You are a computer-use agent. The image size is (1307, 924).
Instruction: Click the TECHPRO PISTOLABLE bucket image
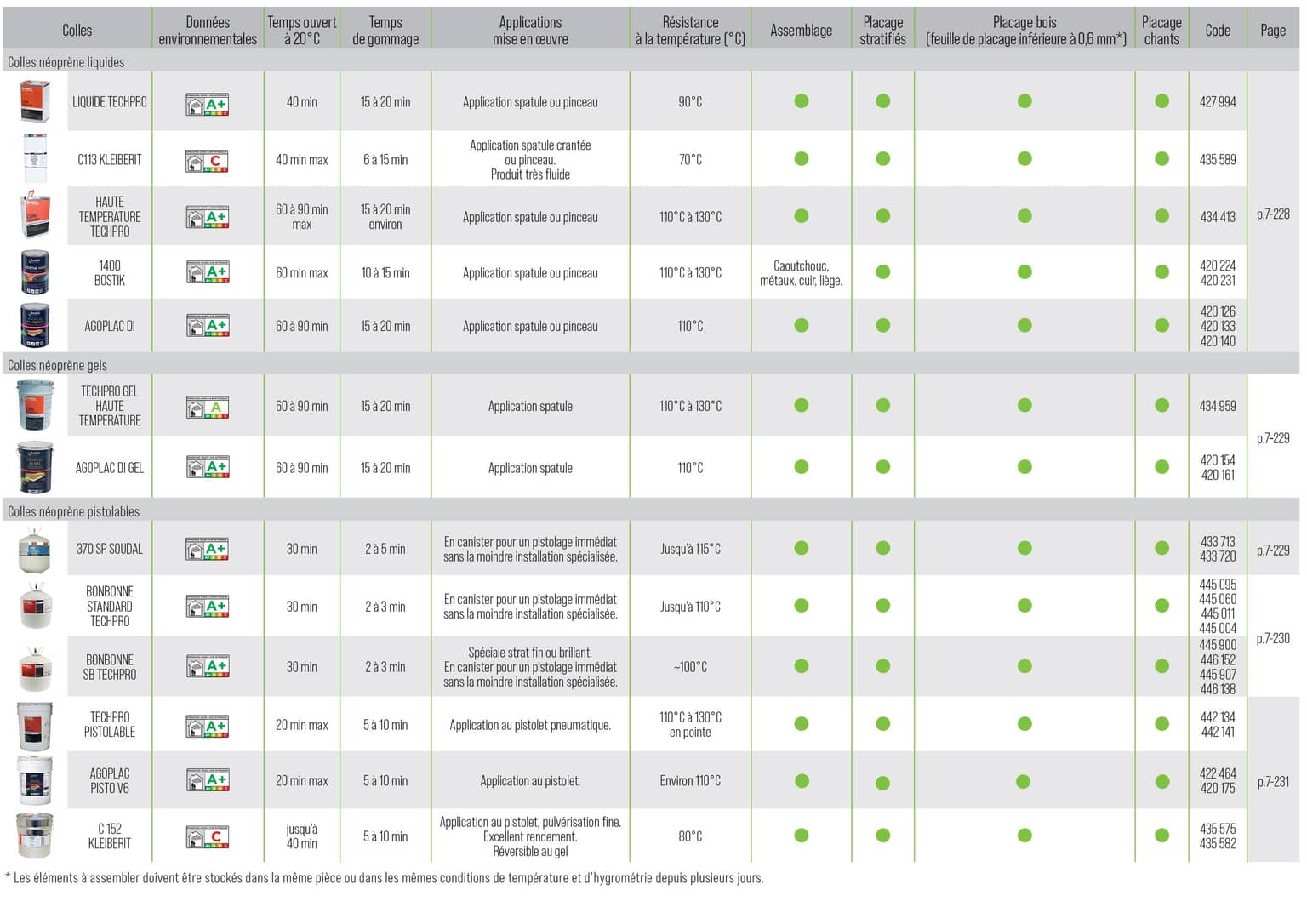(x=36, y=725)
